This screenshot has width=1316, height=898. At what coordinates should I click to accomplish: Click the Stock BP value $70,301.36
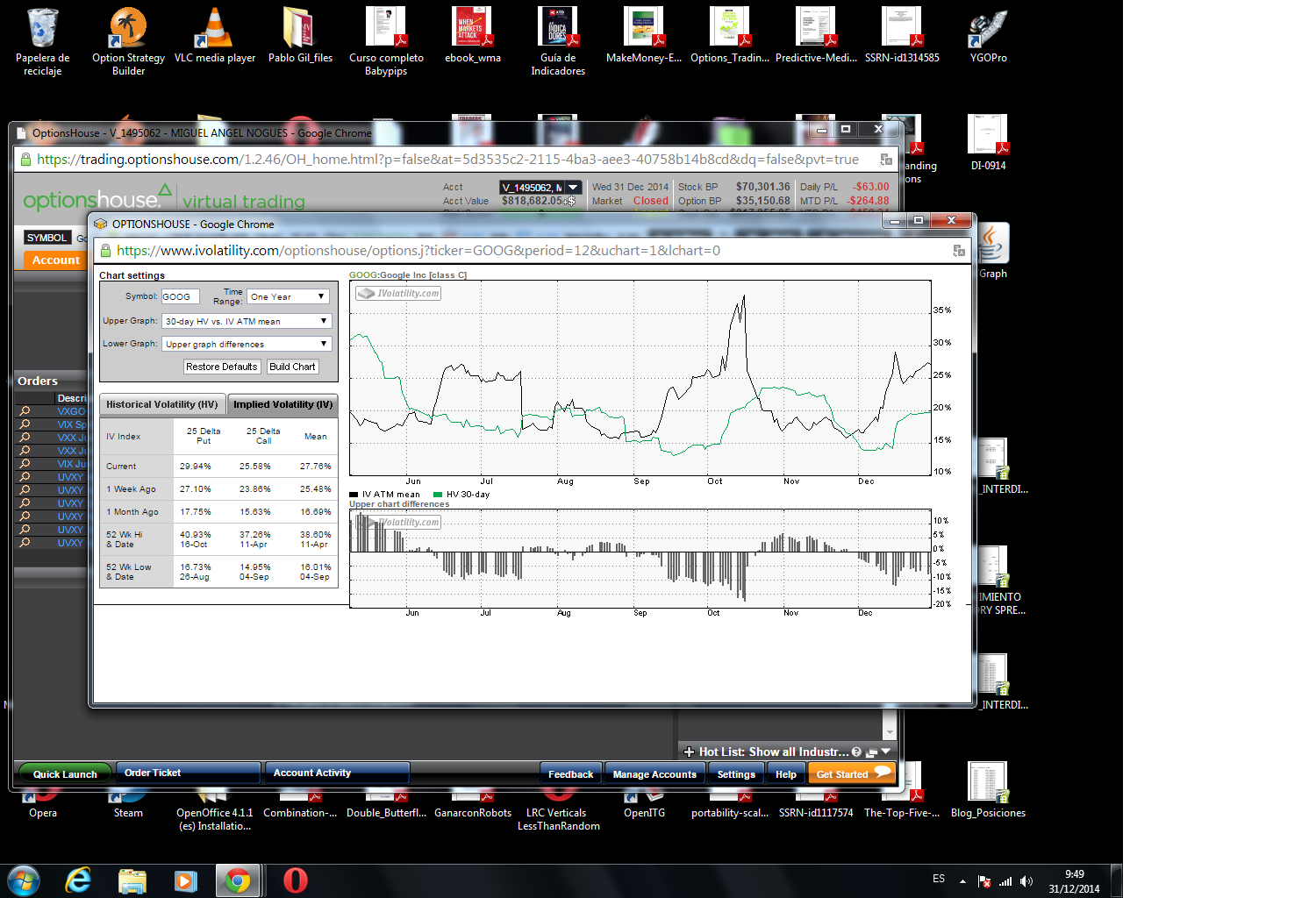pos(763,187)
